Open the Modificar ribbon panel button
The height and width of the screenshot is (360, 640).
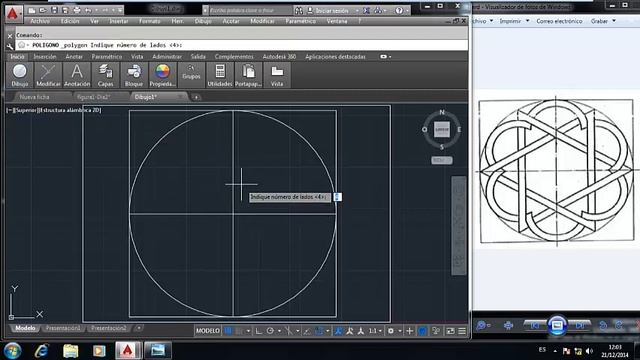pos(48,75)
